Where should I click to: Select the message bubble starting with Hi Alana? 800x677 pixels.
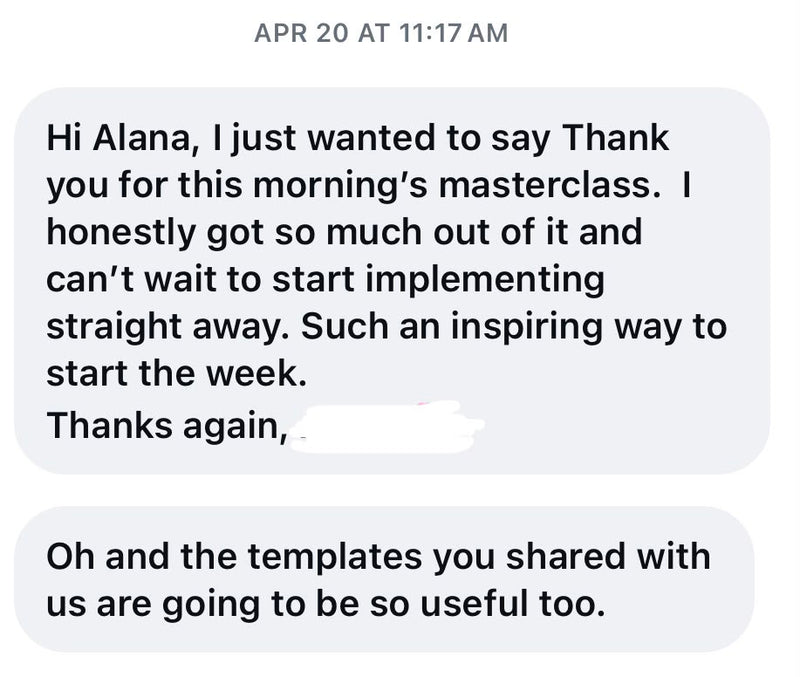[x=392, y=281]
